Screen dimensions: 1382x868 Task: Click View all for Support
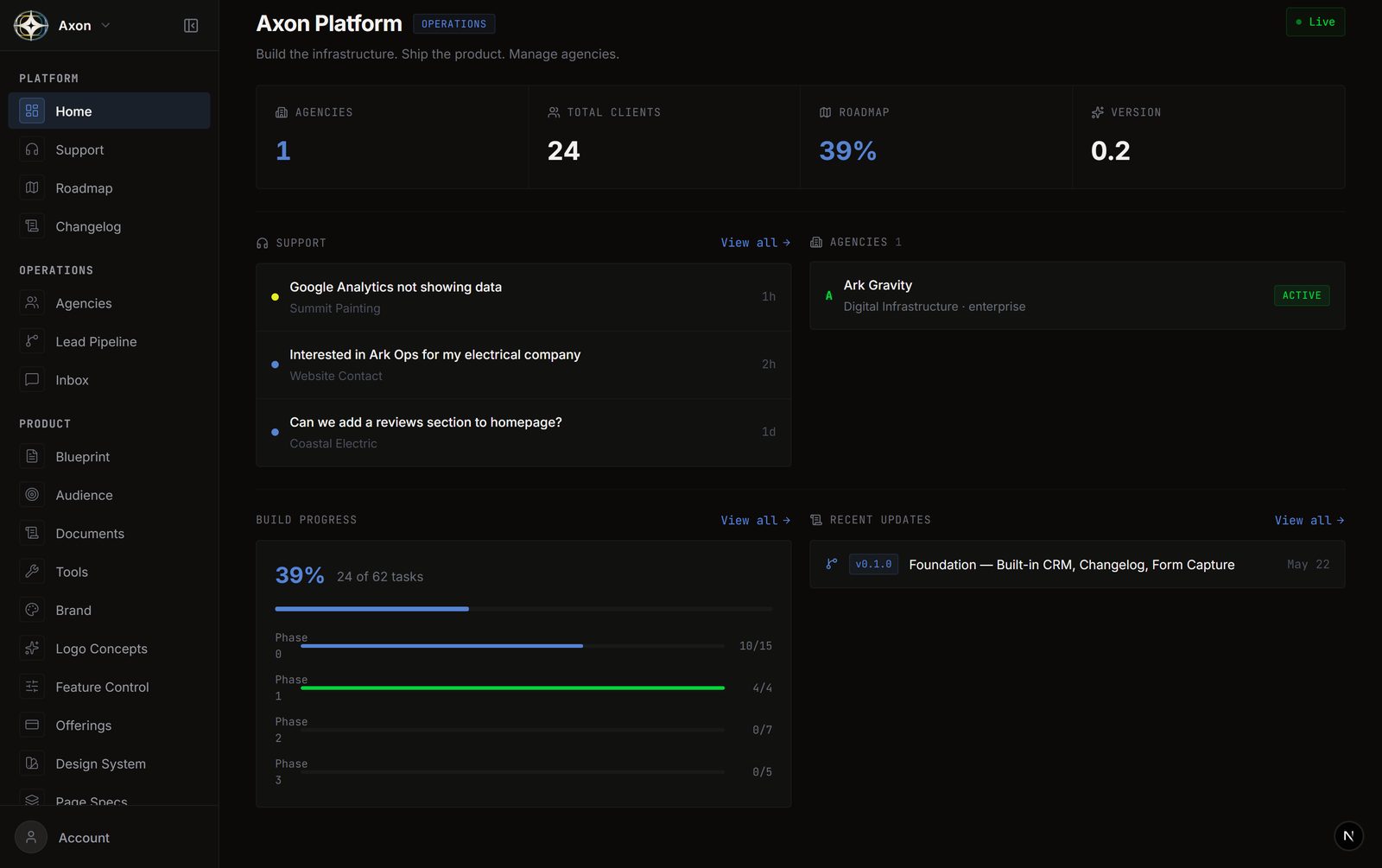[755, 243]
